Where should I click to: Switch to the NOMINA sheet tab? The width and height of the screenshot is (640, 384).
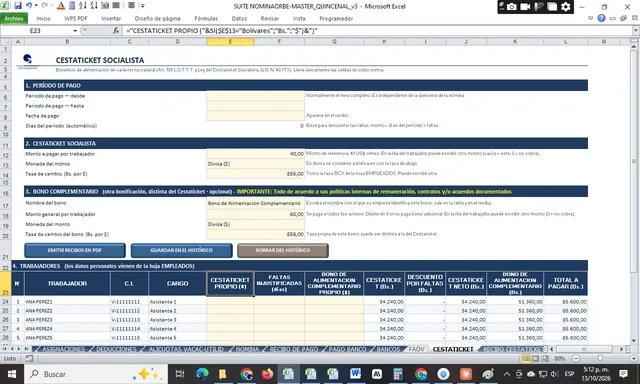click(x=247, y=349)
